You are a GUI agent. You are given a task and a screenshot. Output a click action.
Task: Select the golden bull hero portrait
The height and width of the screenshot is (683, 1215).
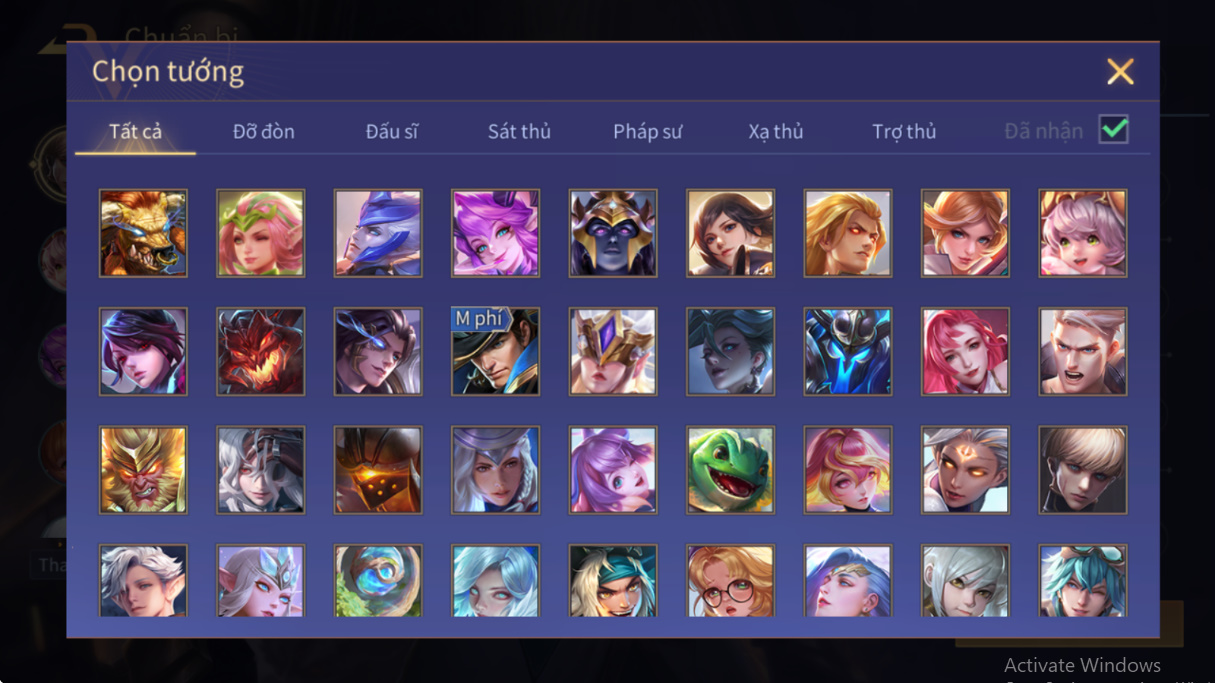[143, 233]
